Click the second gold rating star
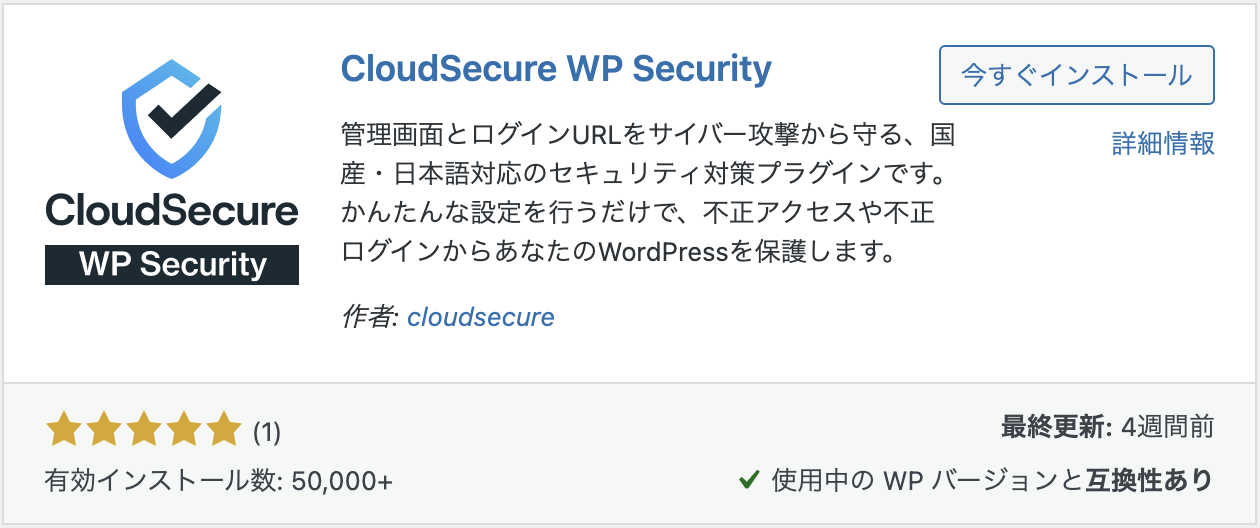1260x528 pixels. point(104,430)
